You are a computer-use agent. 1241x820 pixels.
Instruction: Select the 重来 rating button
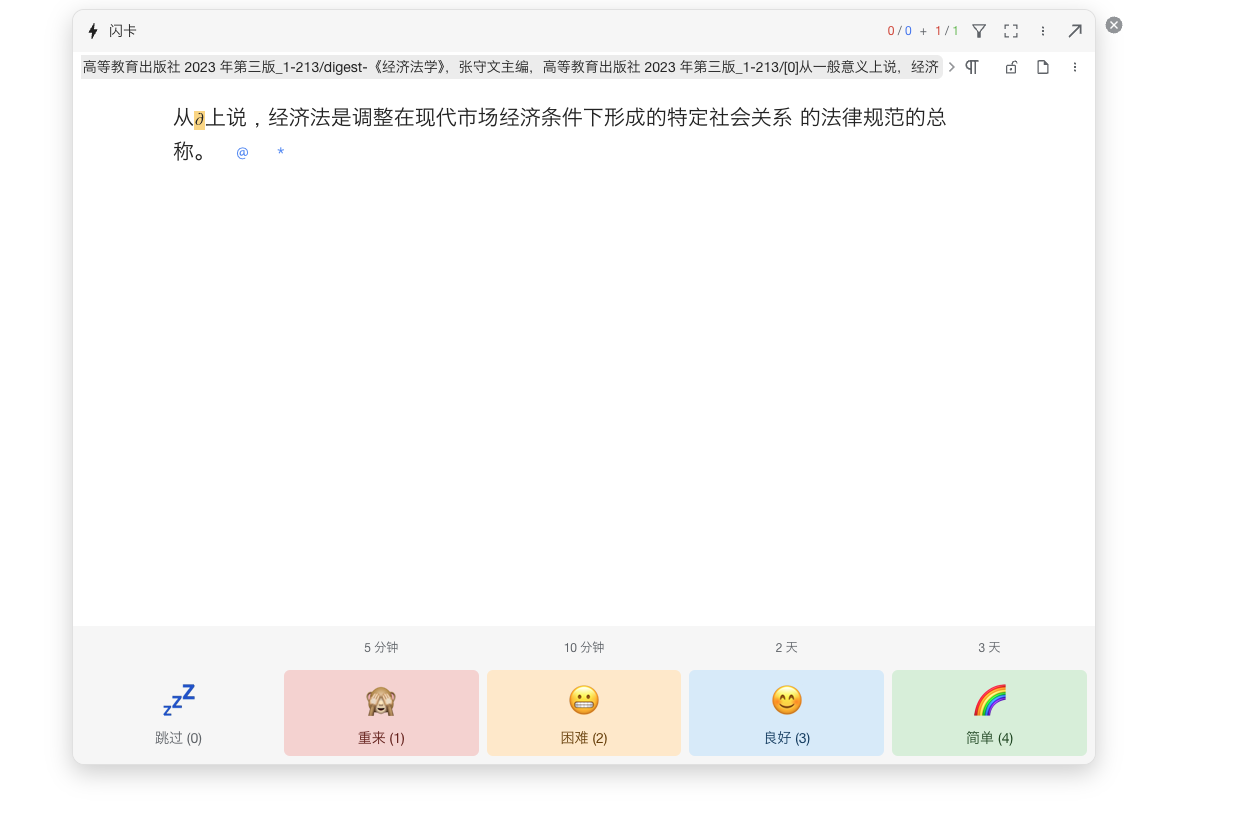(x=381, y=712)
